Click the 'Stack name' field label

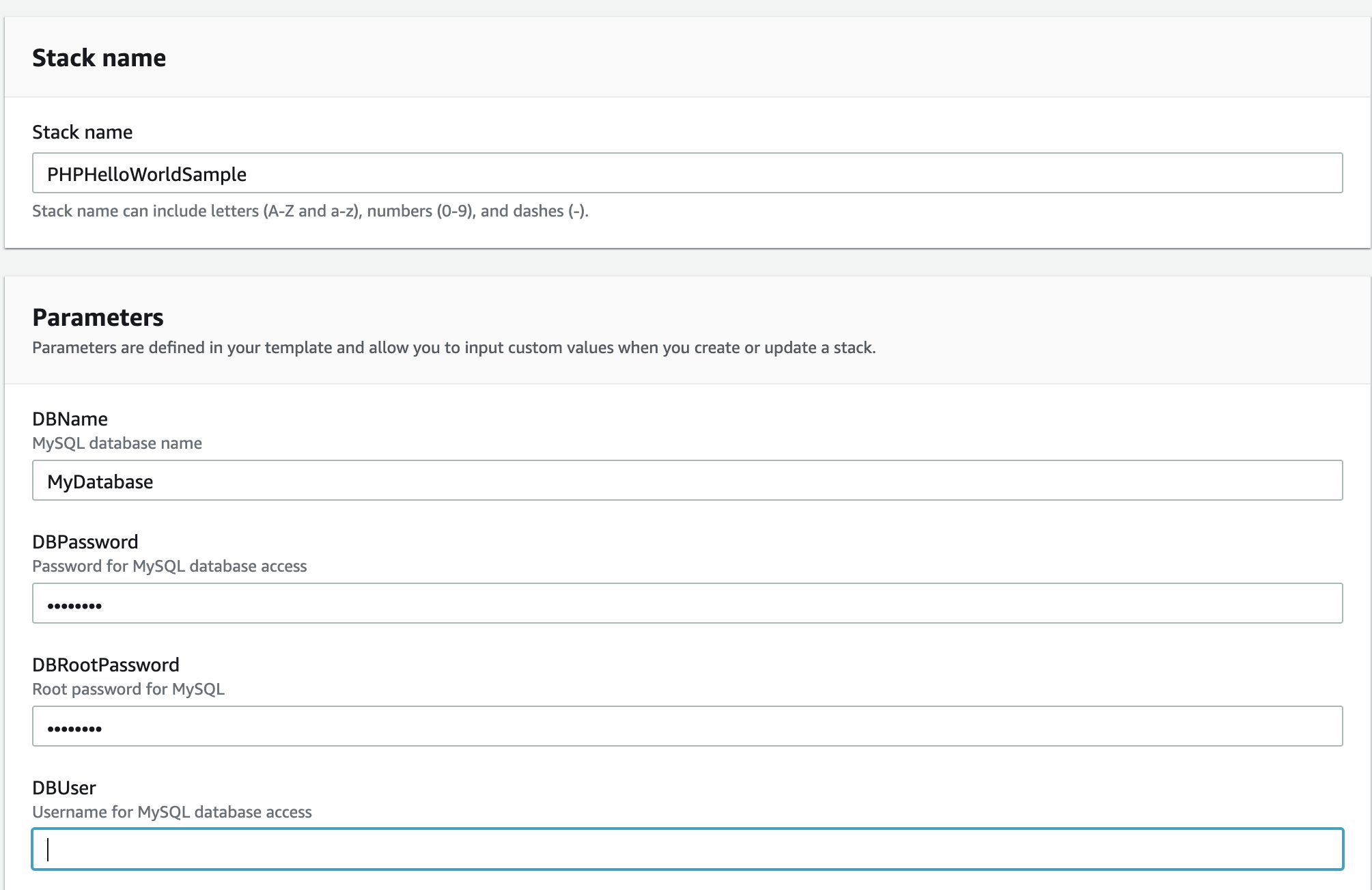point(83,133)
